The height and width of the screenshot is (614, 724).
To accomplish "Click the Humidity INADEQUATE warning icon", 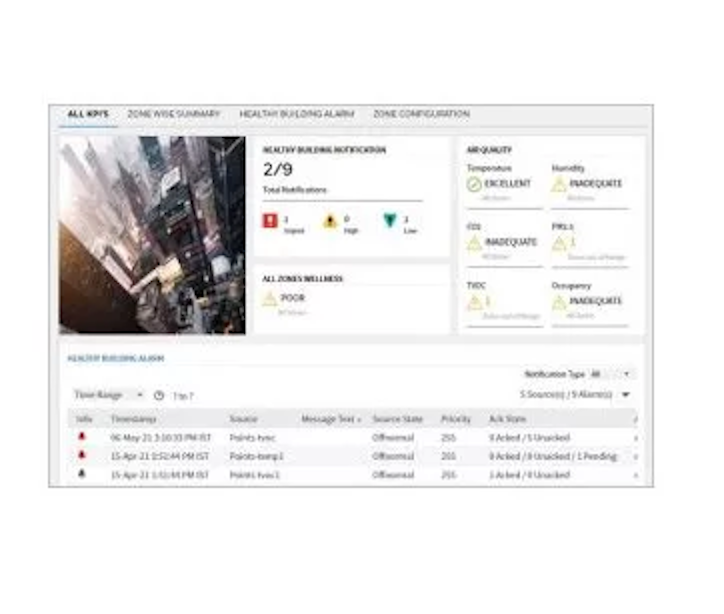I will [x=559, y=184].
